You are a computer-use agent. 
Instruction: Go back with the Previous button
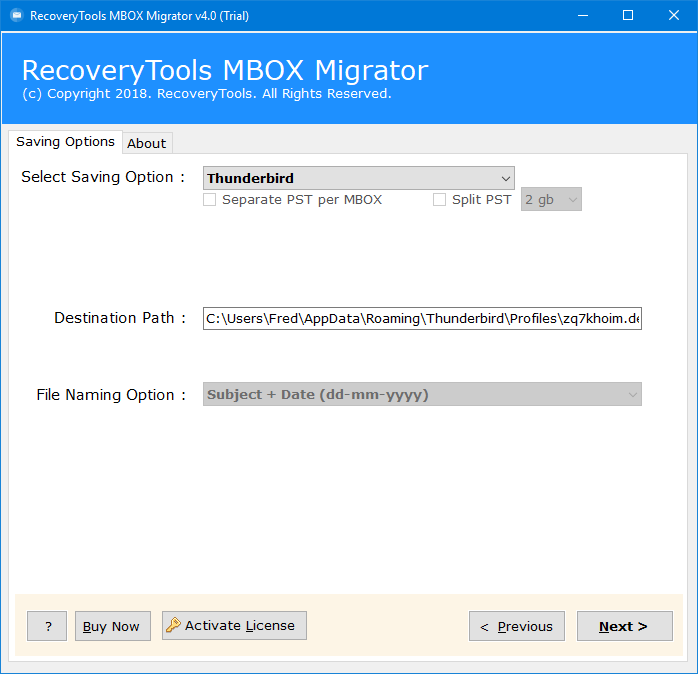(517, 626)
